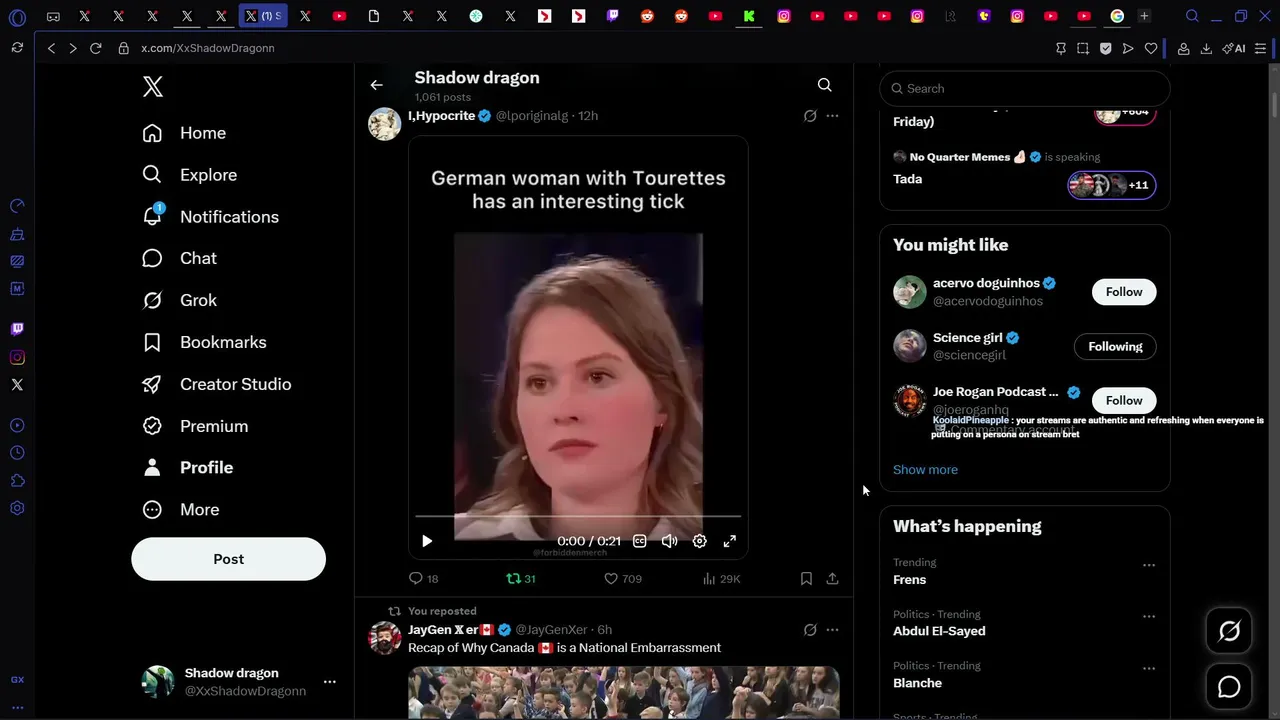
Task: Open the Twitch panel in Opera sidebar
Action: coord(17,329)
